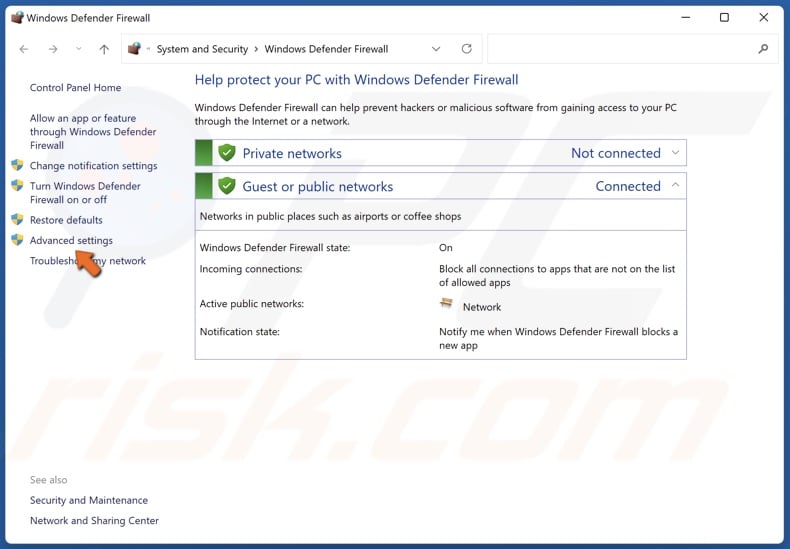Open Change notification settings

93,166
